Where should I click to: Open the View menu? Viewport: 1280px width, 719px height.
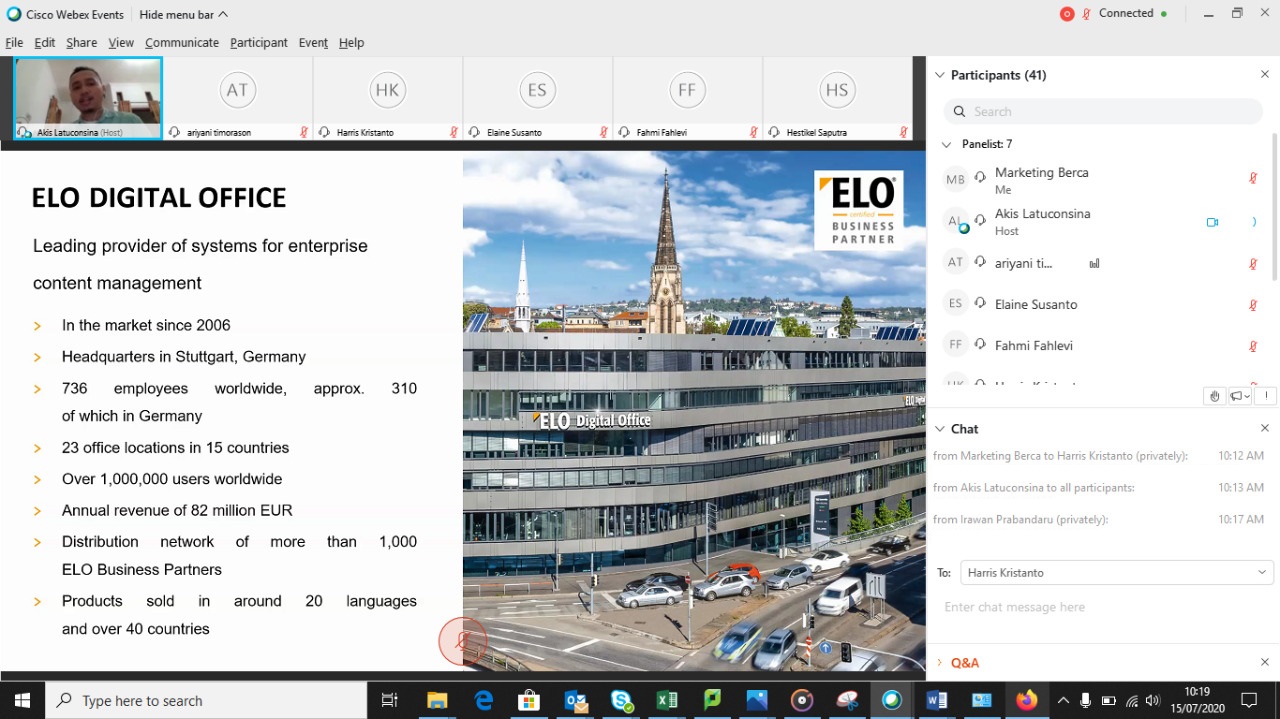[x=121, y=43]
